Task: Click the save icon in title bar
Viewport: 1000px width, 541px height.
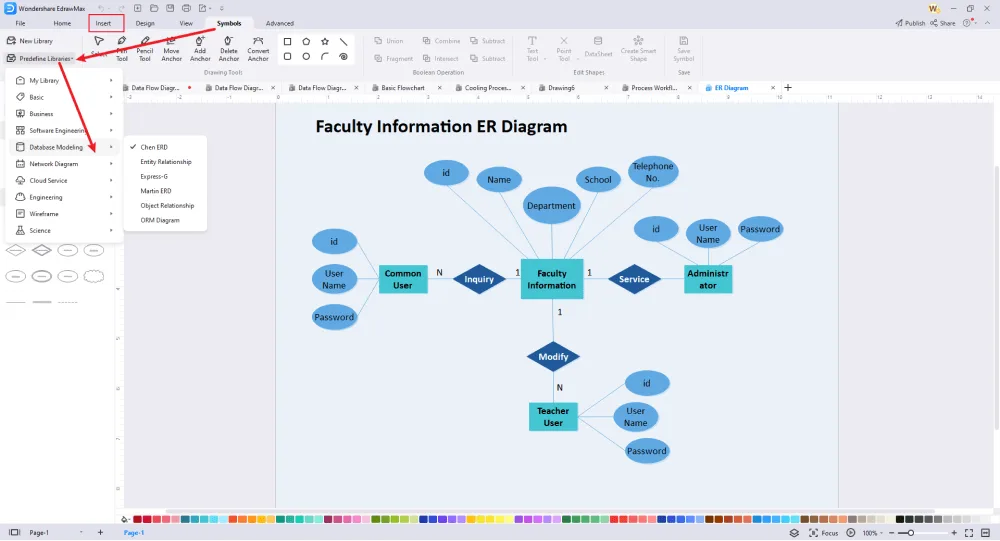Action: point(170,8)
